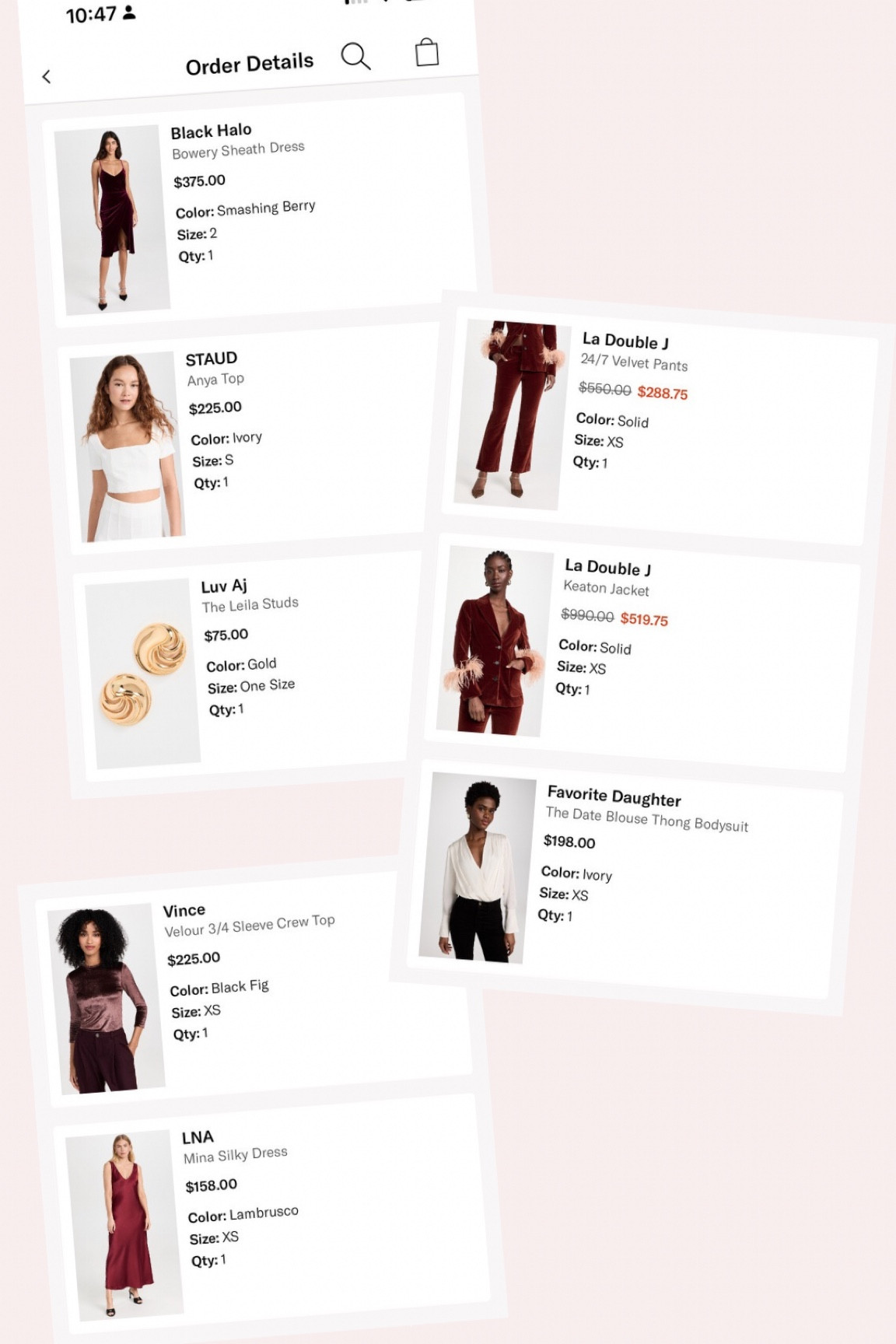Open the Keaton Jacket product image
This screenshot has width=896, height=1344.
tap(495, 642)
